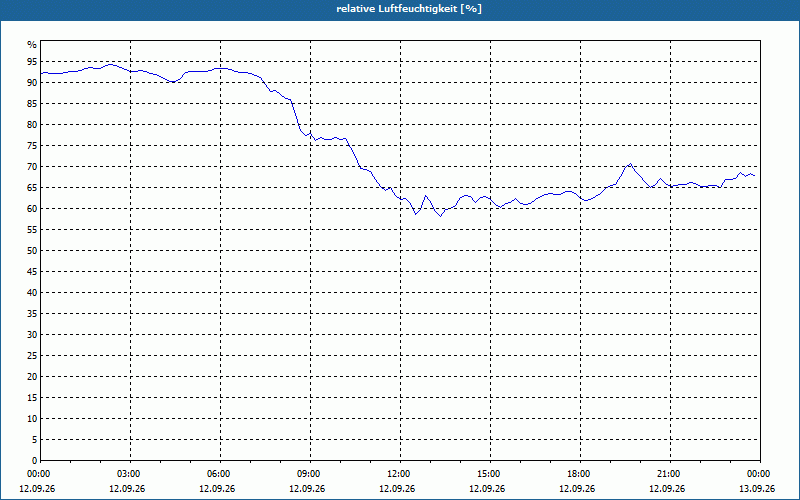Click the y-axis value "15"
Viewport: 800px width, 500px height.
click(32, 397)
